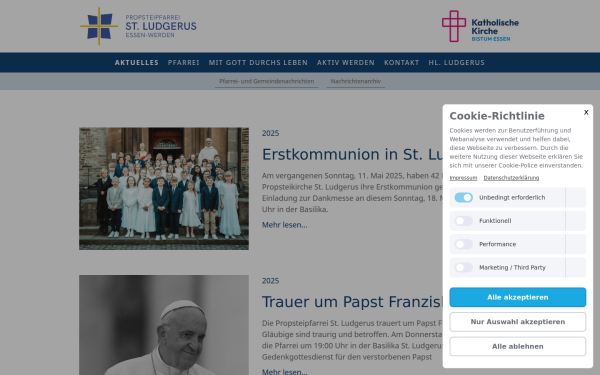Image resolution: width=600 pixels, height=375 pixels.
Task: Click the Funktionell label text
Action: 495,221
